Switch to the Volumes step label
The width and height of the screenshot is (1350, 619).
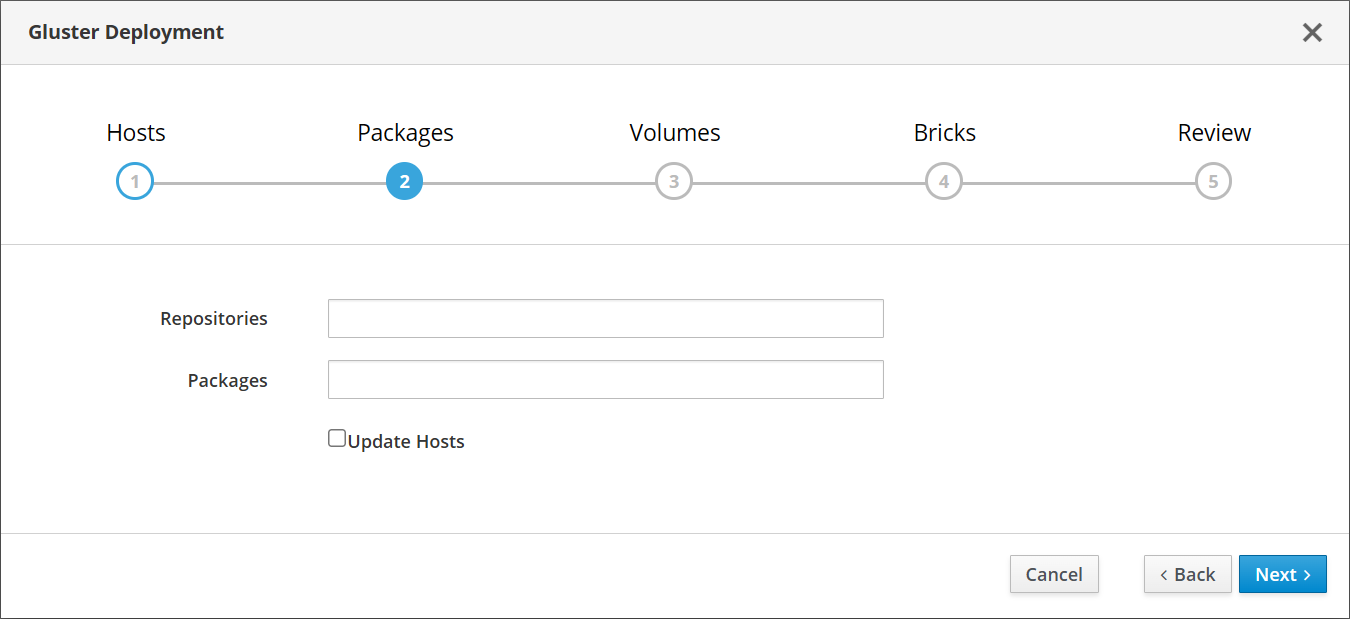675,133
